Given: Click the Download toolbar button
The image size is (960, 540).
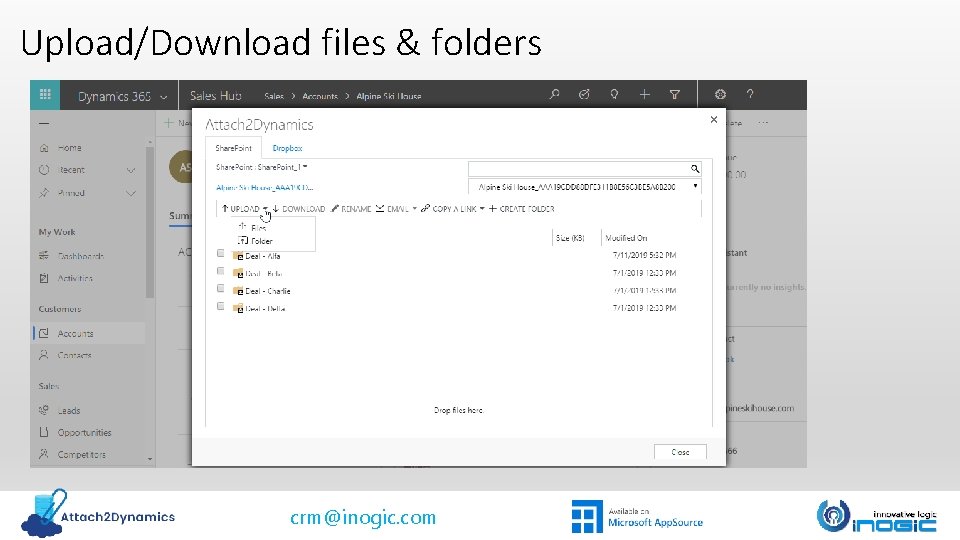Looking at the screenshot, I should click(299, 209).
